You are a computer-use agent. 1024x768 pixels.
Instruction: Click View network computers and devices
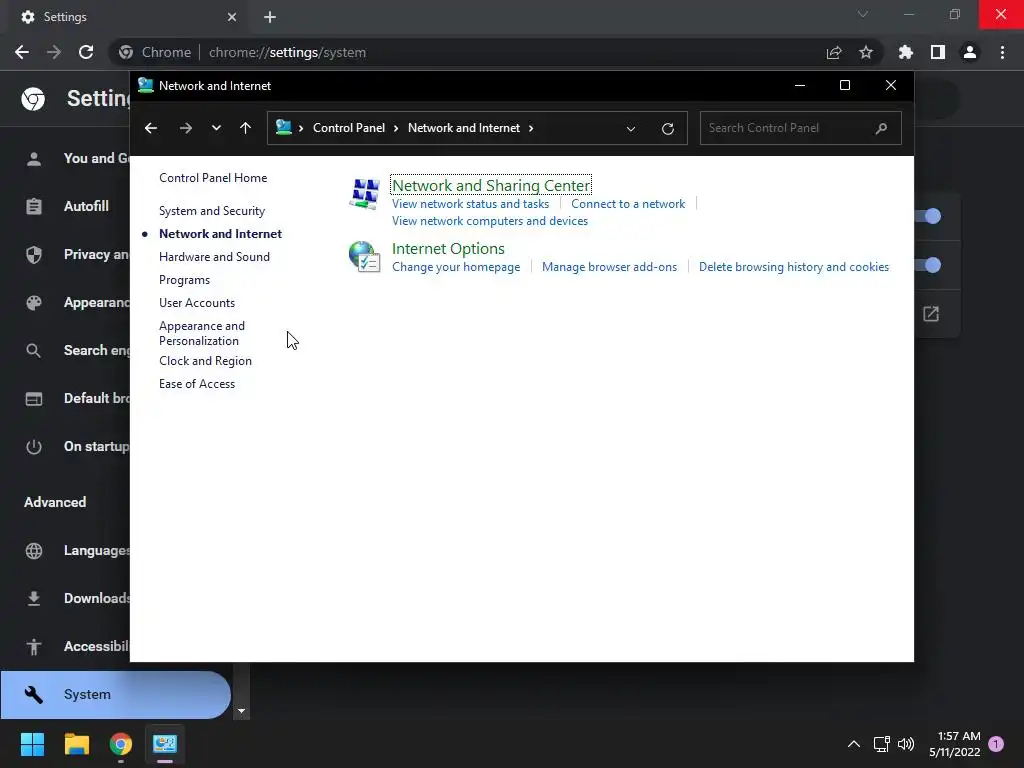490,221
